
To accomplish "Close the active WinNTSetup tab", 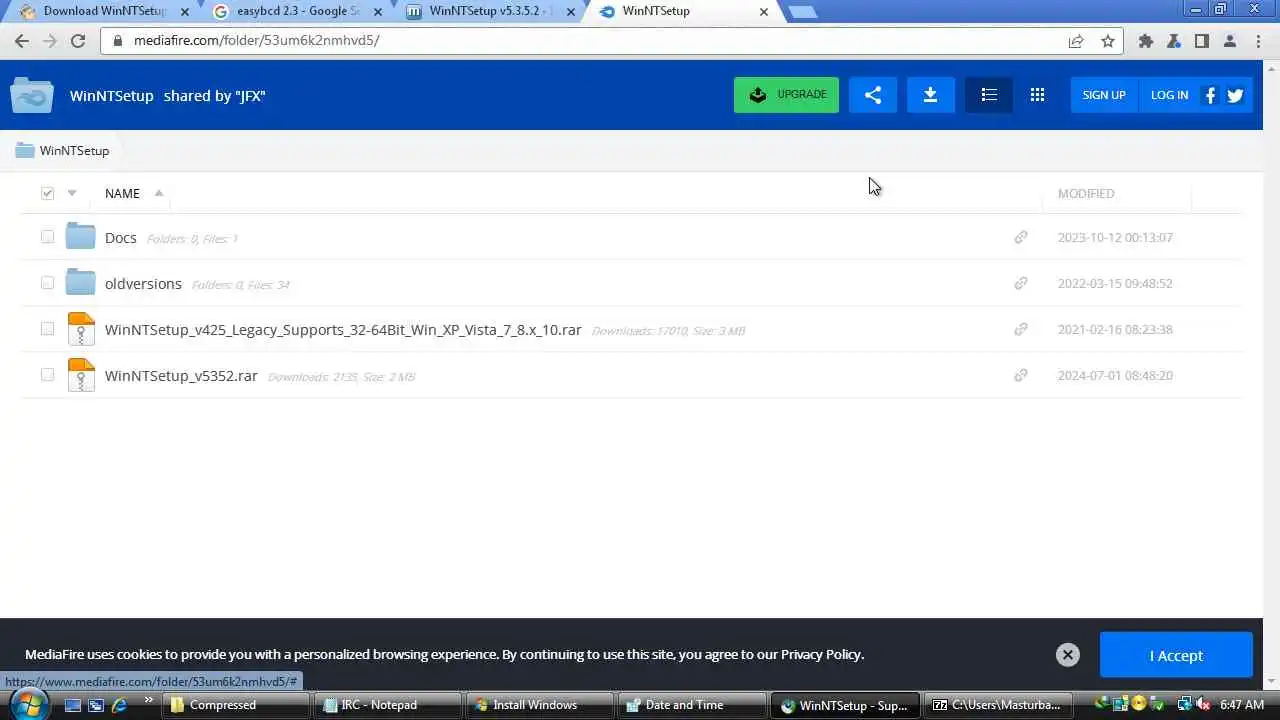I will coord(764,12).
